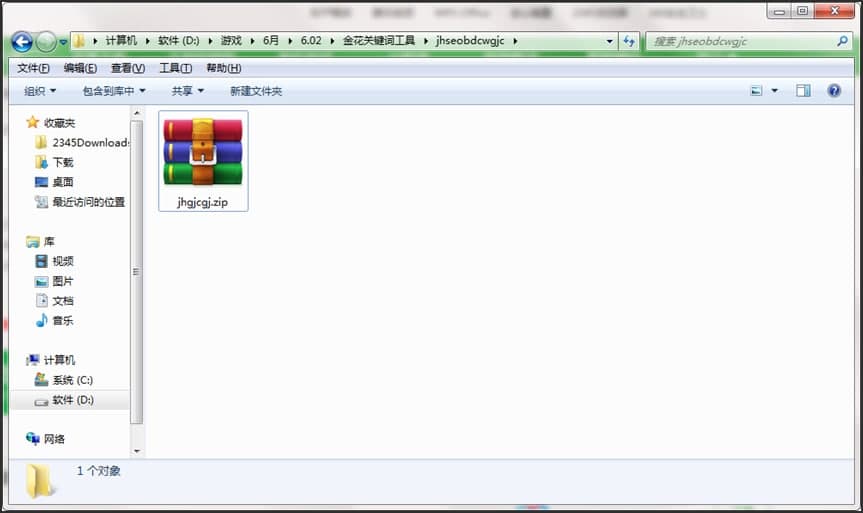Click the 图片 library icon
863x513 pixels.
pyautogui.click(x=41, y=281)
